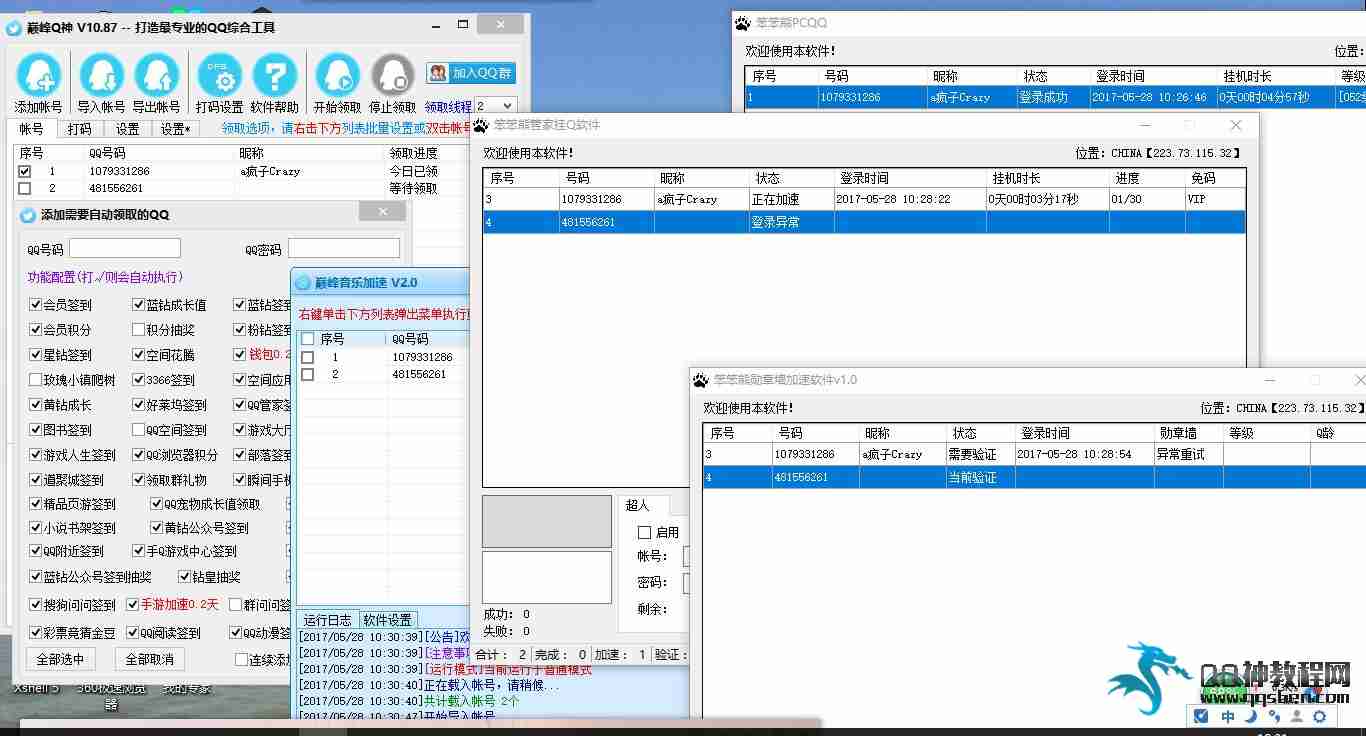This screenshot has height=736, width=1366.
Task: Toggle the 手游加速0.2天 checkbox
Action: [133, 605]
